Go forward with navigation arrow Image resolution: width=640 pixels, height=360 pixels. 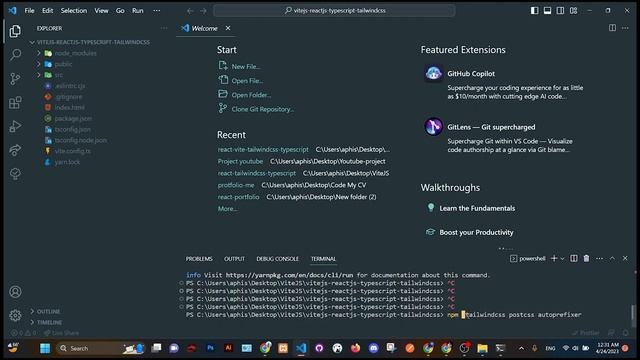tap(203, 11)
